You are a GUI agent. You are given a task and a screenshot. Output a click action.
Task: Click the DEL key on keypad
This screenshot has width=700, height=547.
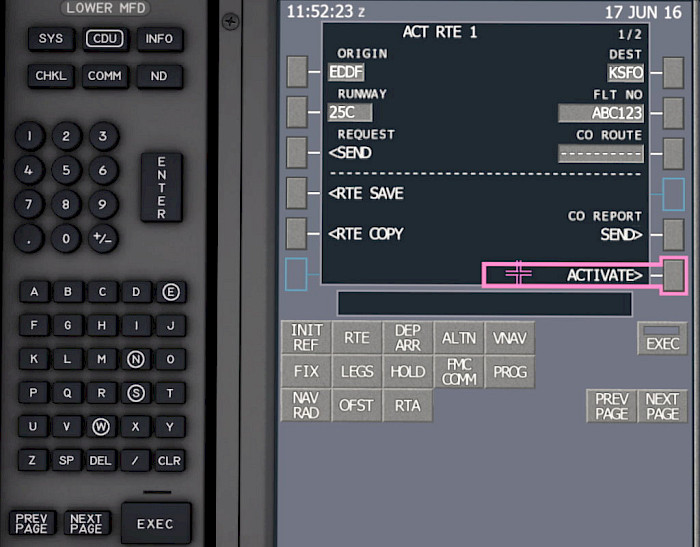[x=100, y=460]
